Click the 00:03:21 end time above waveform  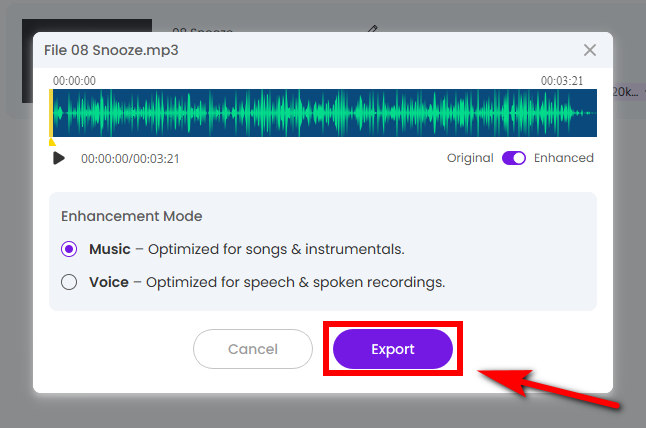(562, 80)
